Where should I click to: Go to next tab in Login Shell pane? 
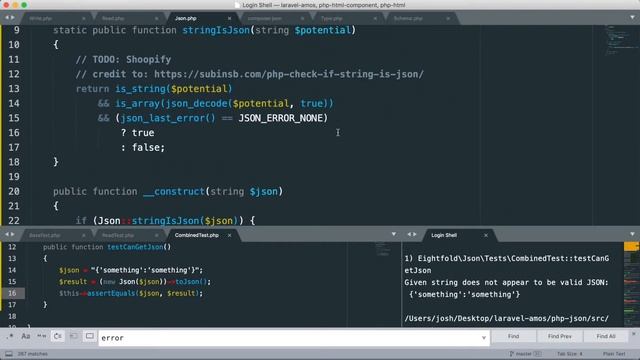[415, 234]
